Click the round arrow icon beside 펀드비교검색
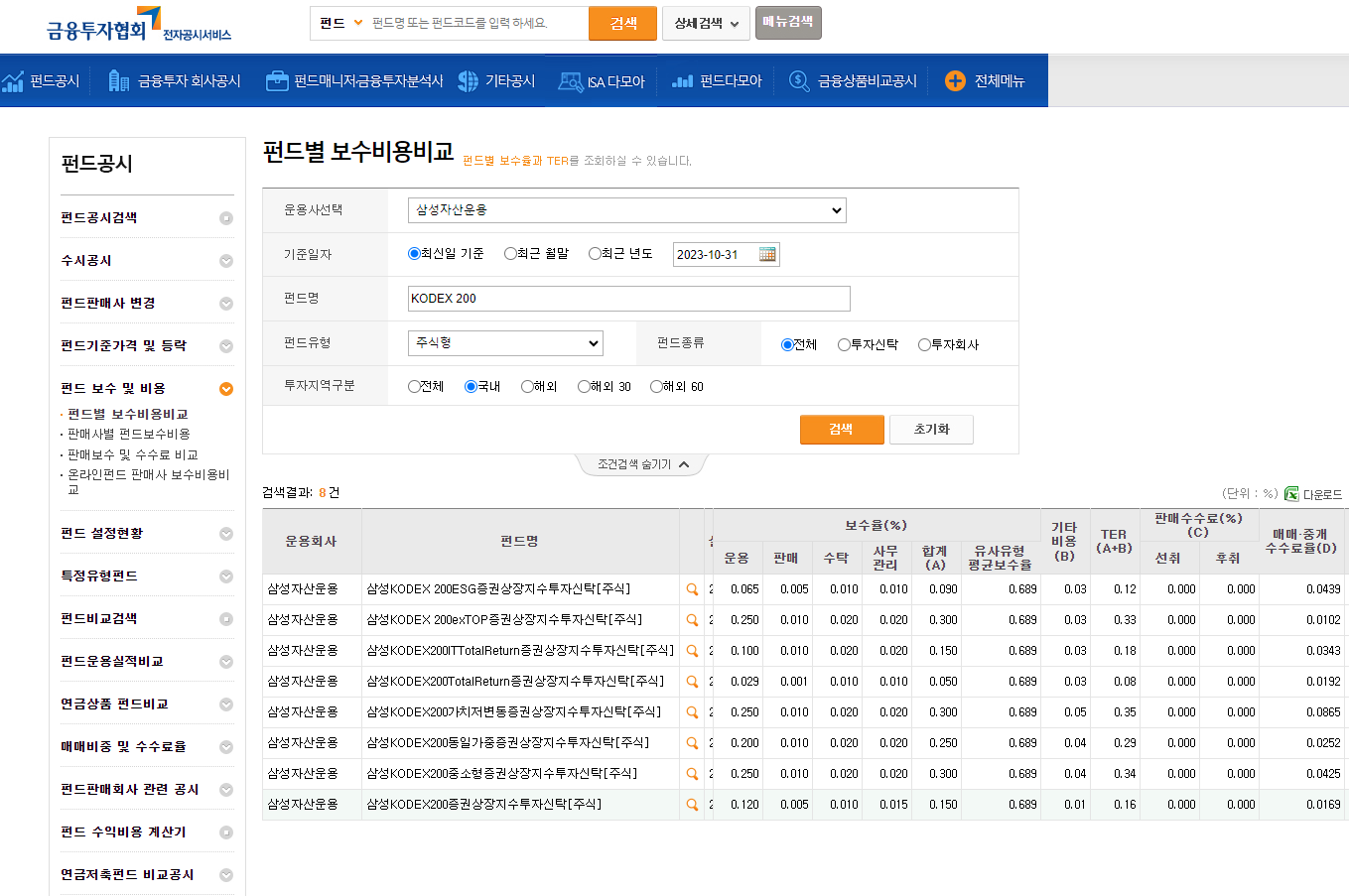Screen dimensions: 1349x896 pos(226,619)
